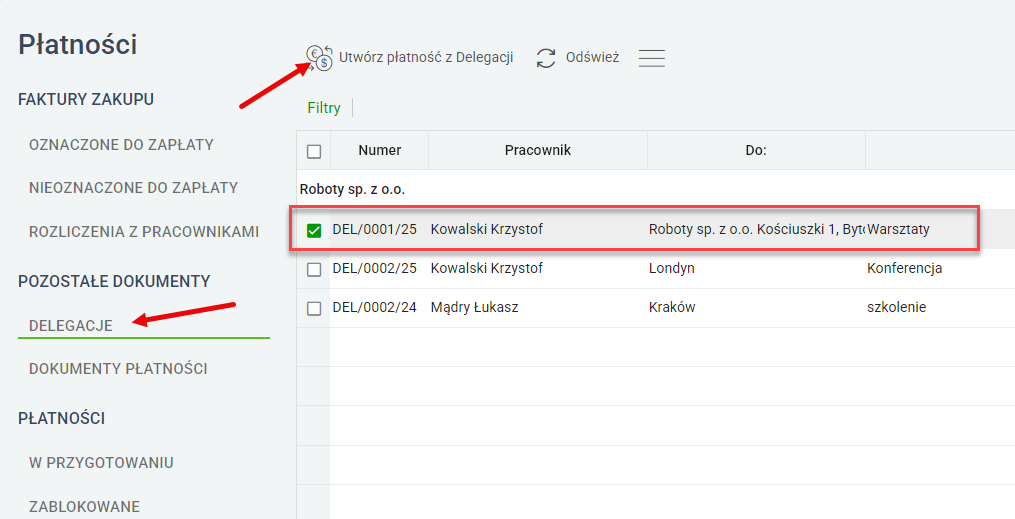Click the Faktury zakupu section heading
Image resolution: width=1015 pixels, height=519 pixels.
[x=86, y=100]
